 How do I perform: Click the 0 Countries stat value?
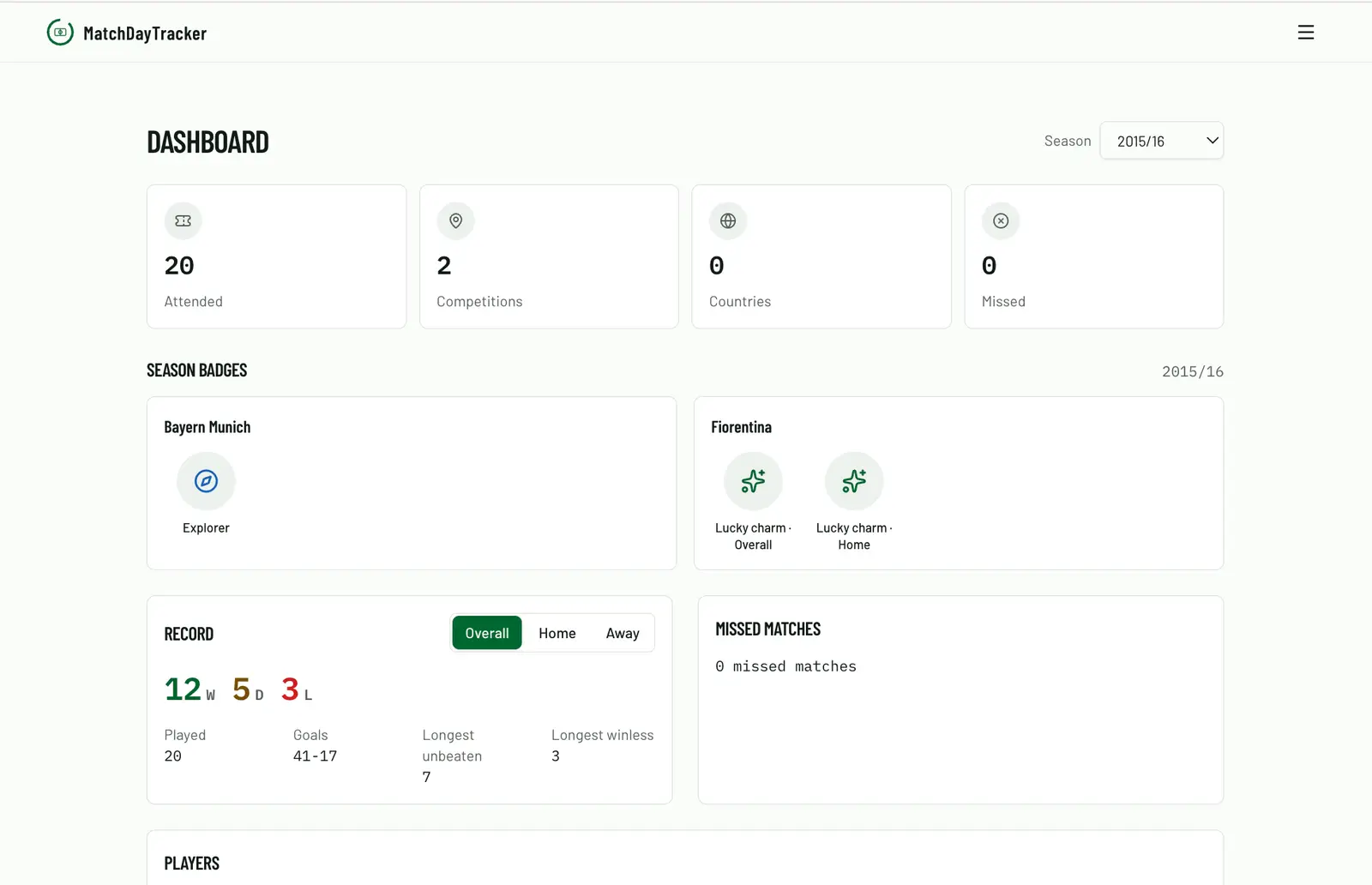pos(717,266)
